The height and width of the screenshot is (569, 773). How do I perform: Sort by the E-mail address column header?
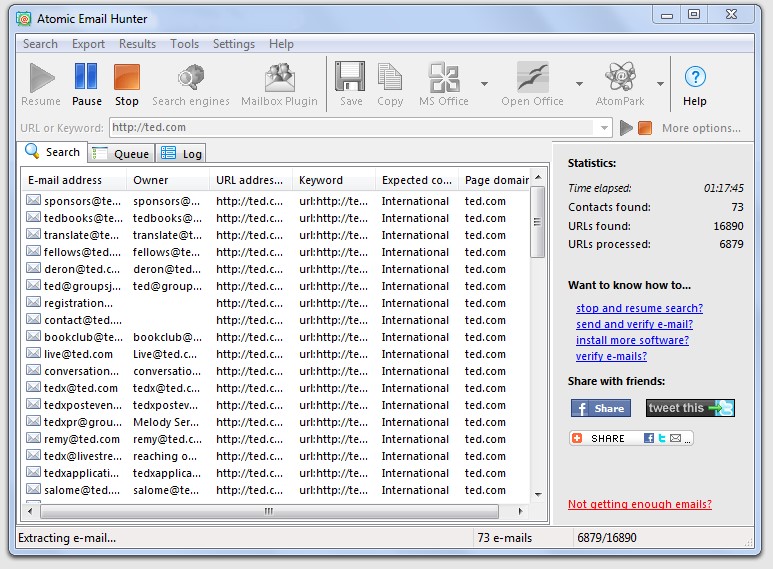[74, 180]
